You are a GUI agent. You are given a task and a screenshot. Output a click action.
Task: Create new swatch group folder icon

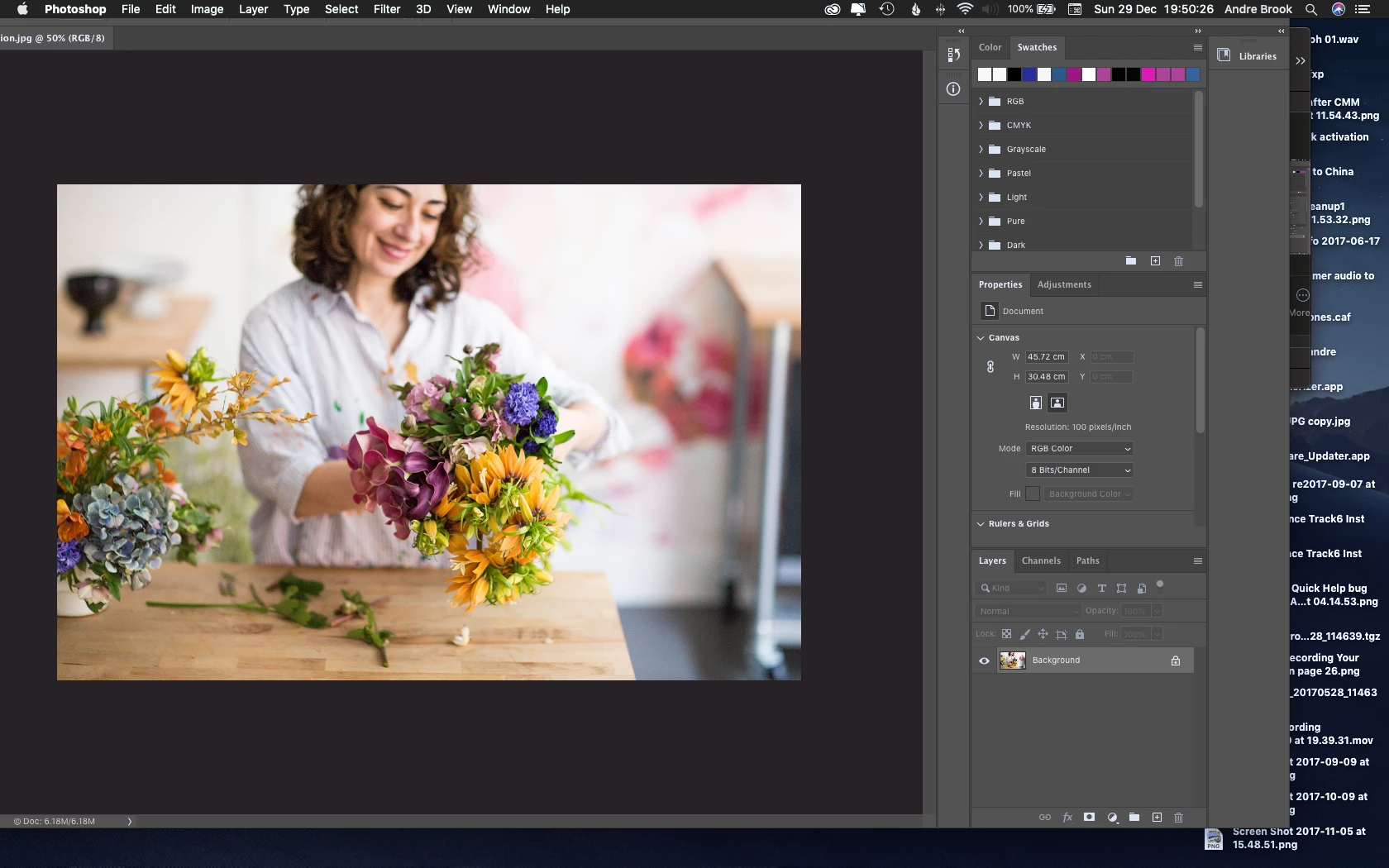point(1130,261)
